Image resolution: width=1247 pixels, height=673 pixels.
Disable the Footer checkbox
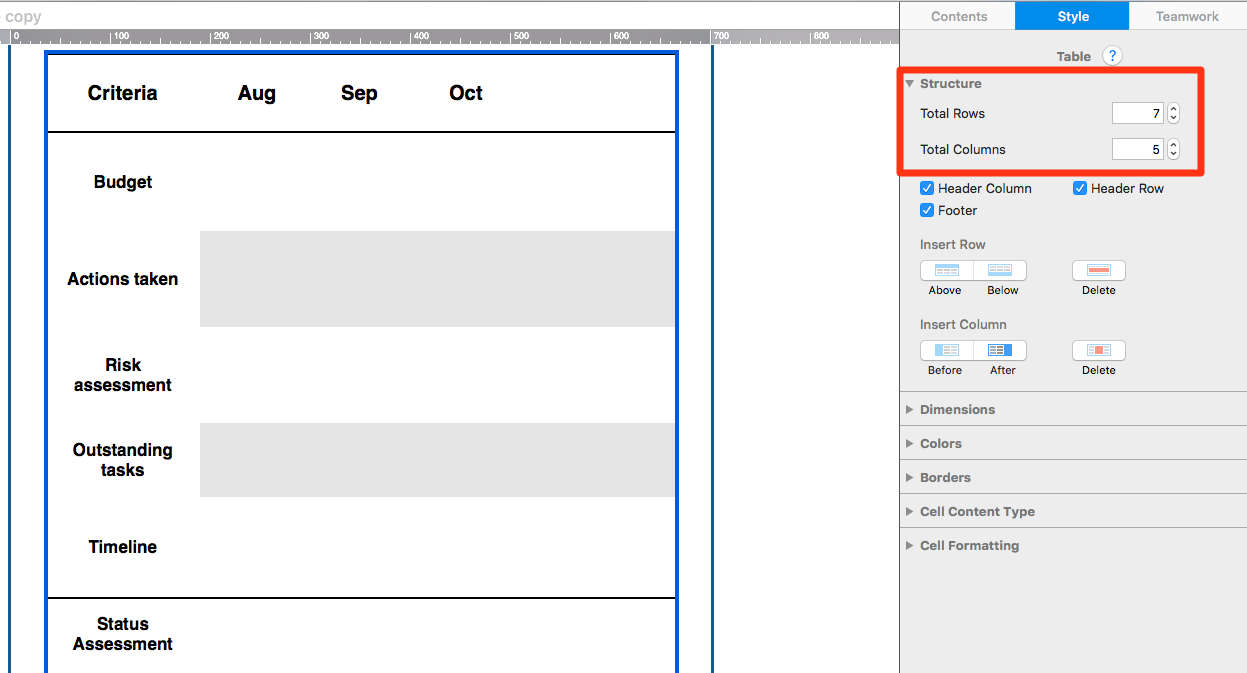coord(926,210)
